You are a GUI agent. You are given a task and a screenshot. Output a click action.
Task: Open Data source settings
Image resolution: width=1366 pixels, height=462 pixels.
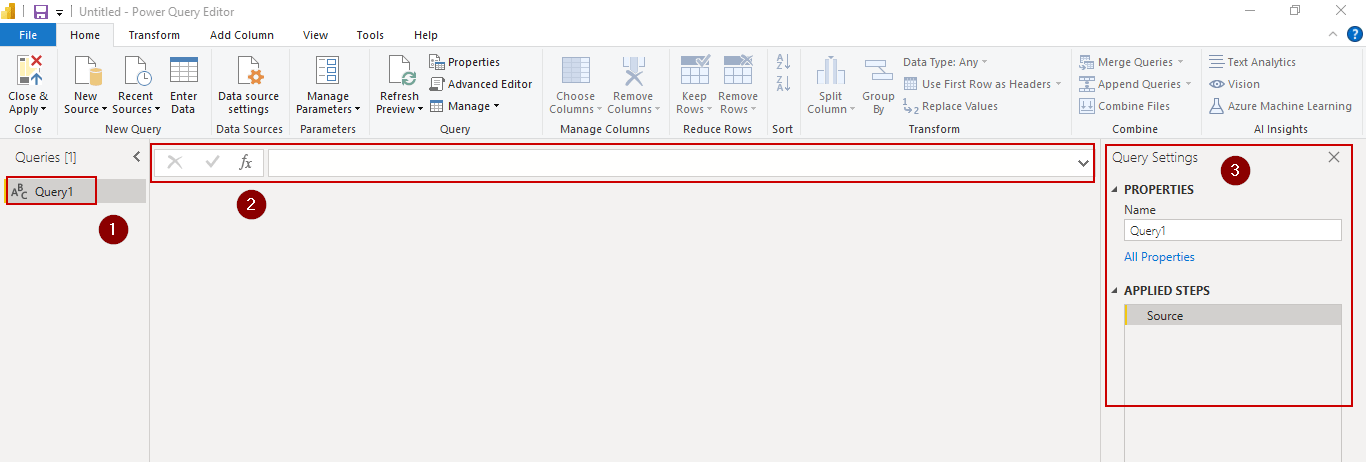248,85
